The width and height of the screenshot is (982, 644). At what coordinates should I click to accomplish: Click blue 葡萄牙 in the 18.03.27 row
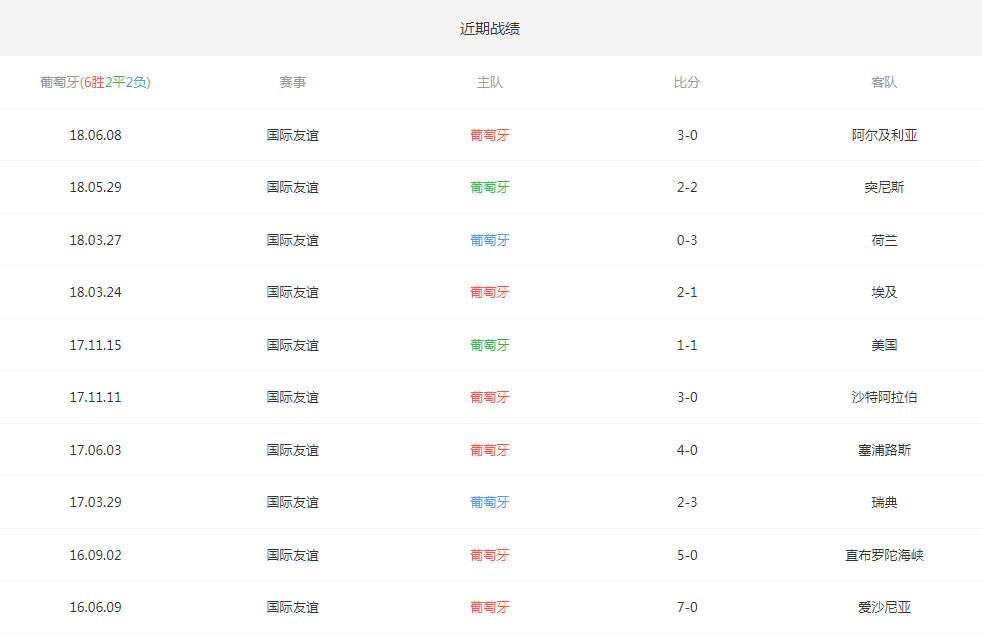point(490,240)
